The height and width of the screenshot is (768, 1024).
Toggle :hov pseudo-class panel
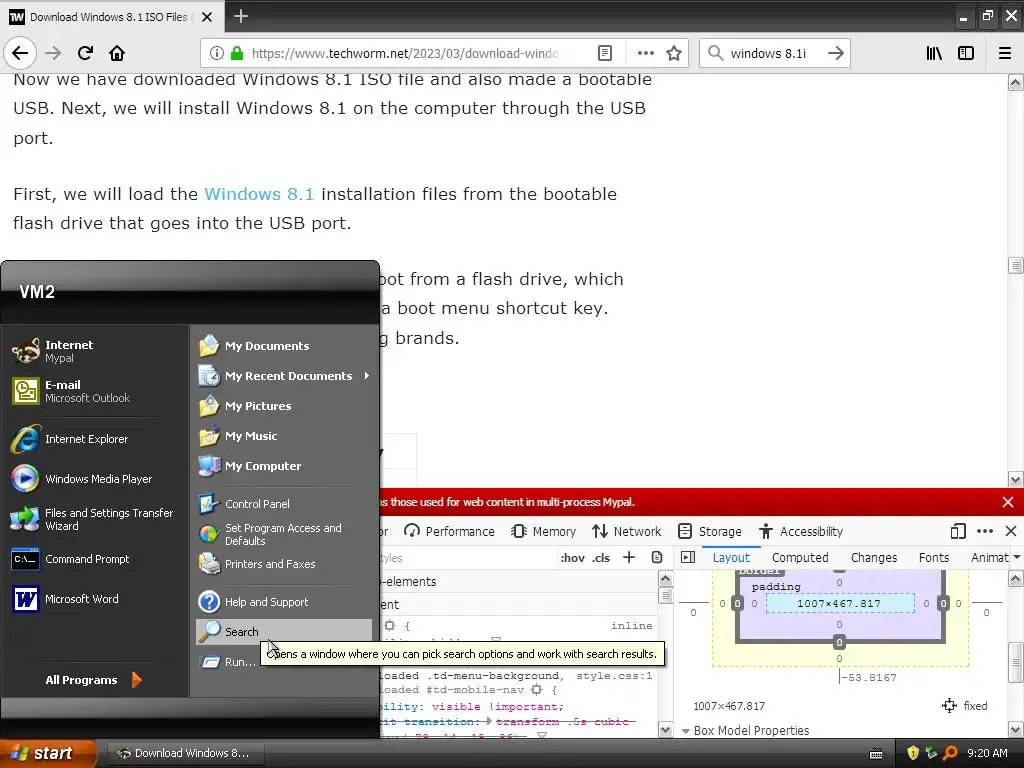coord(572,558)
